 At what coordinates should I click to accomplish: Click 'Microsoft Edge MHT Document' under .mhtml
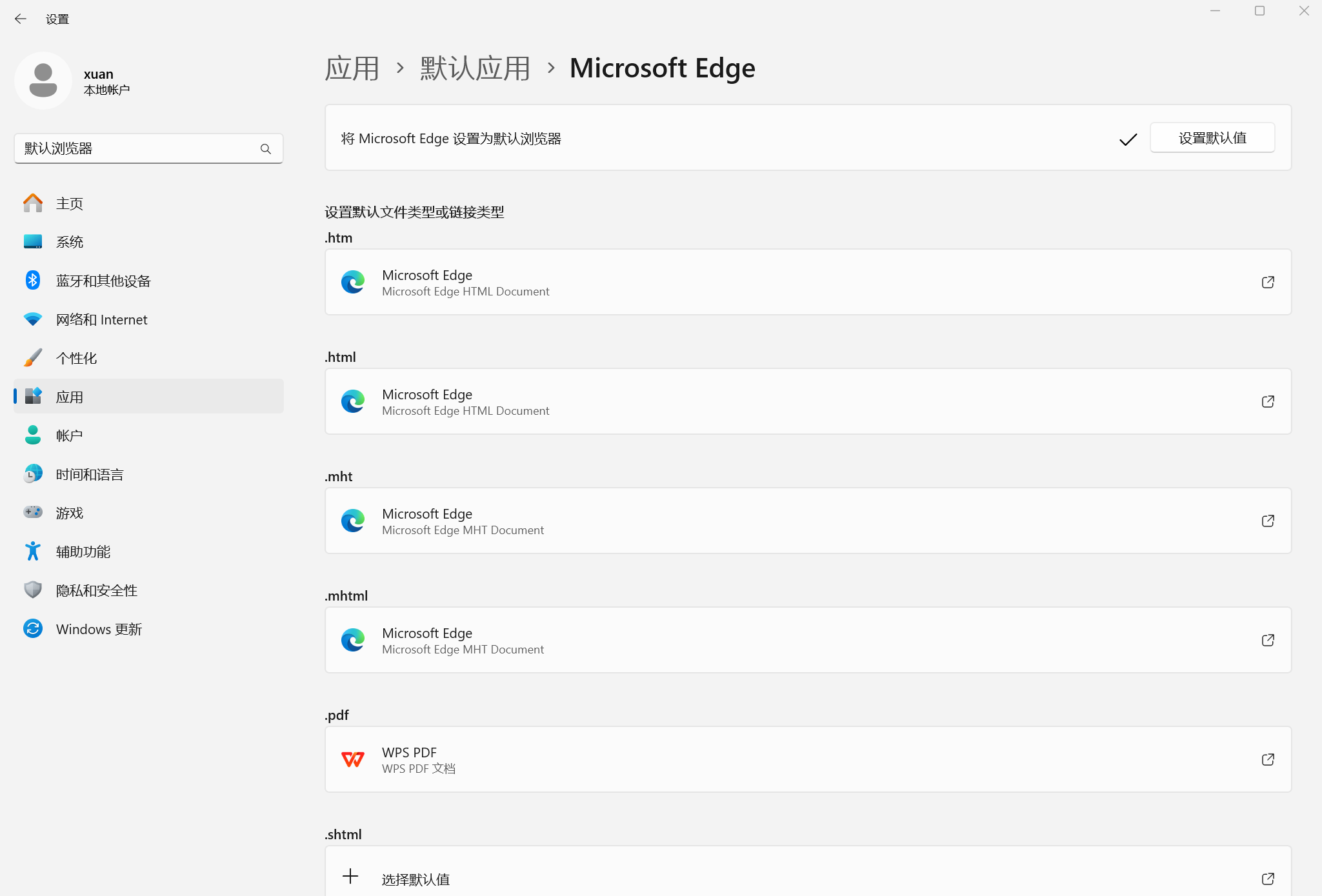(x=463, y=650)
